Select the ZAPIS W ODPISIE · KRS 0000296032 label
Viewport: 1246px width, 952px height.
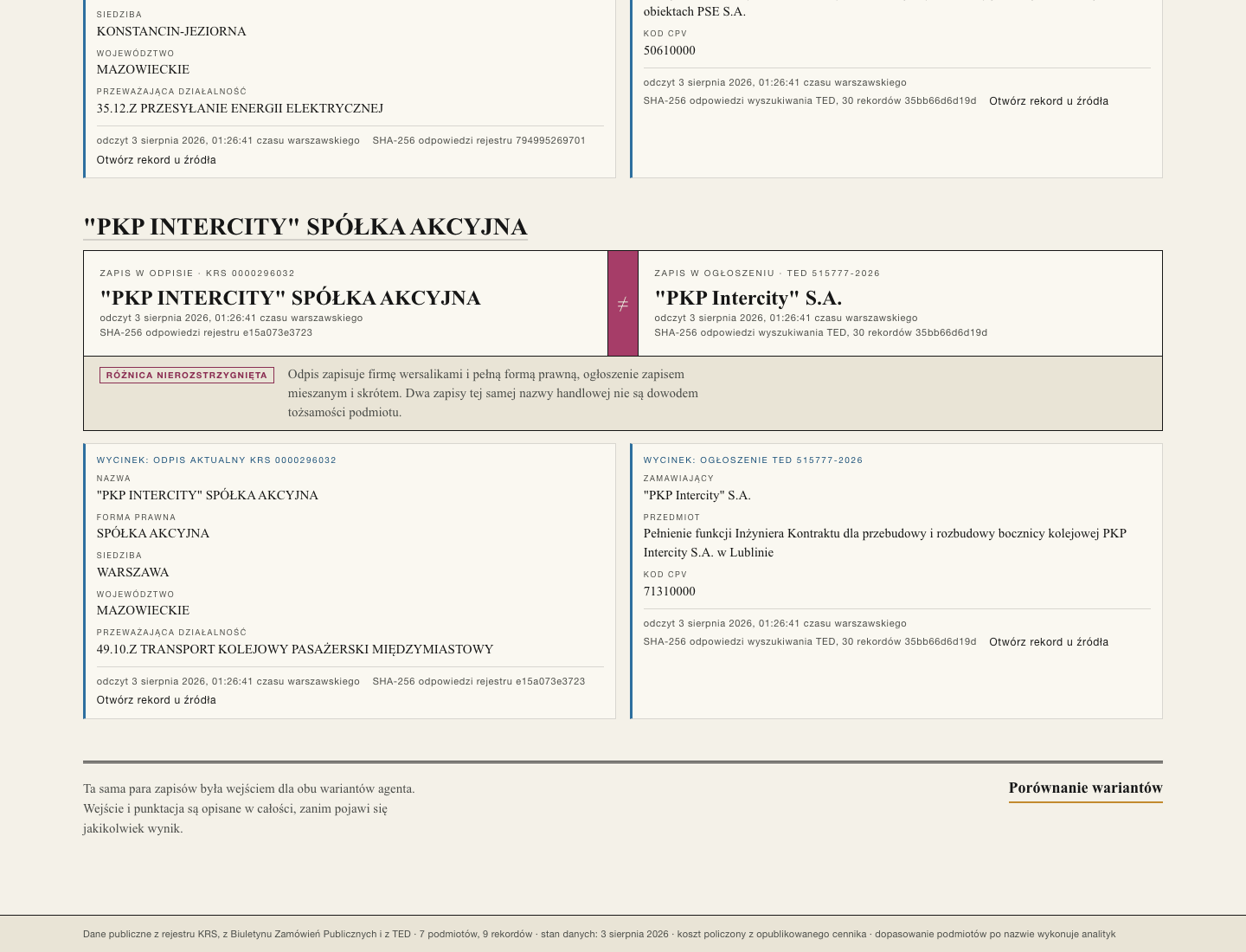[x=197, y=273]
